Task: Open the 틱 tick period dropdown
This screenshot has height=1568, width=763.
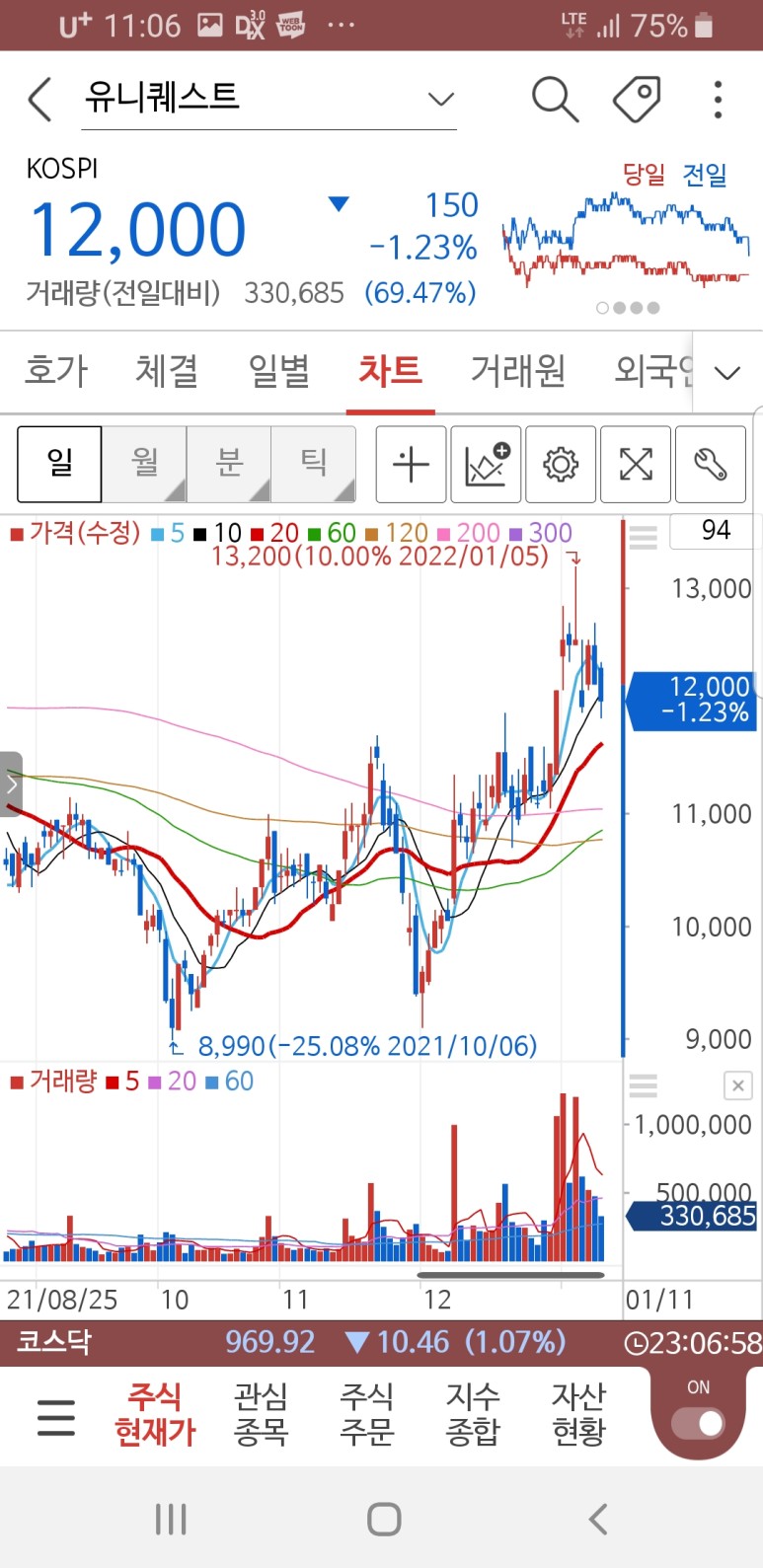Action: pos(314,464)
